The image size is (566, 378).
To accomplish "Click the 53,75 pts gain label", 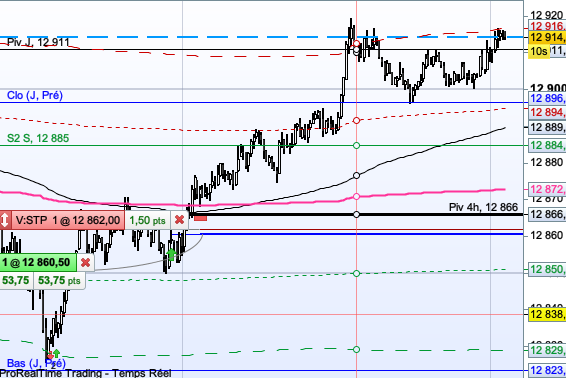I will point(59,281).
